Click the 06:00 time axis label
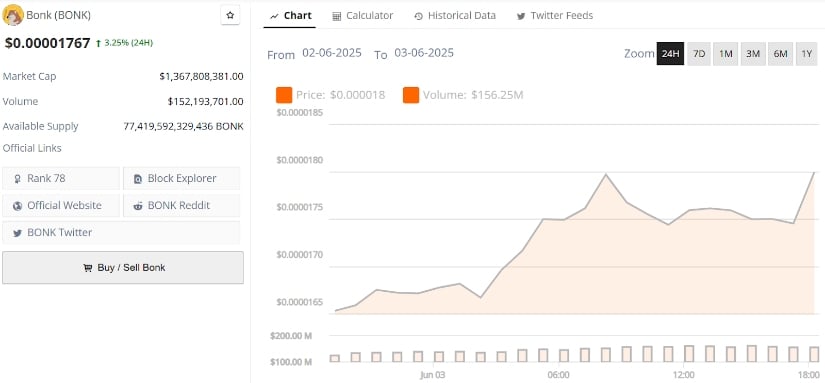This screenshot has height=383, width=825. 558,375
